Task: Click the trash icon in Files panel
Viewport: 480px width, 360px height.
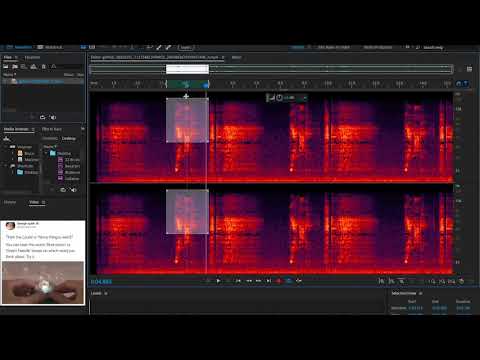Action: [x=44, y=67]
